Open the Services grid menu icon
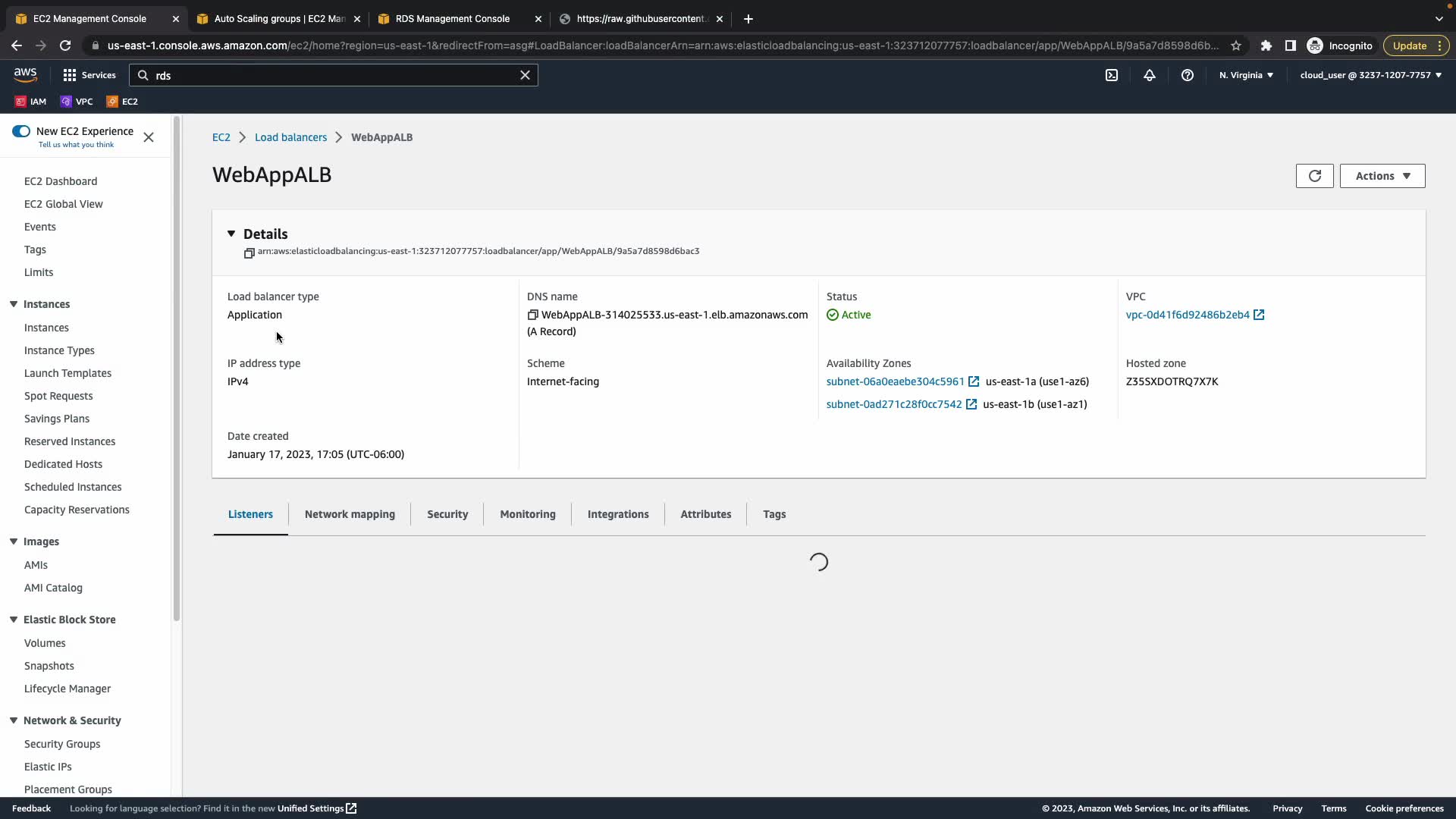The width and height of the screenshot is (1456, 819). 70,75
